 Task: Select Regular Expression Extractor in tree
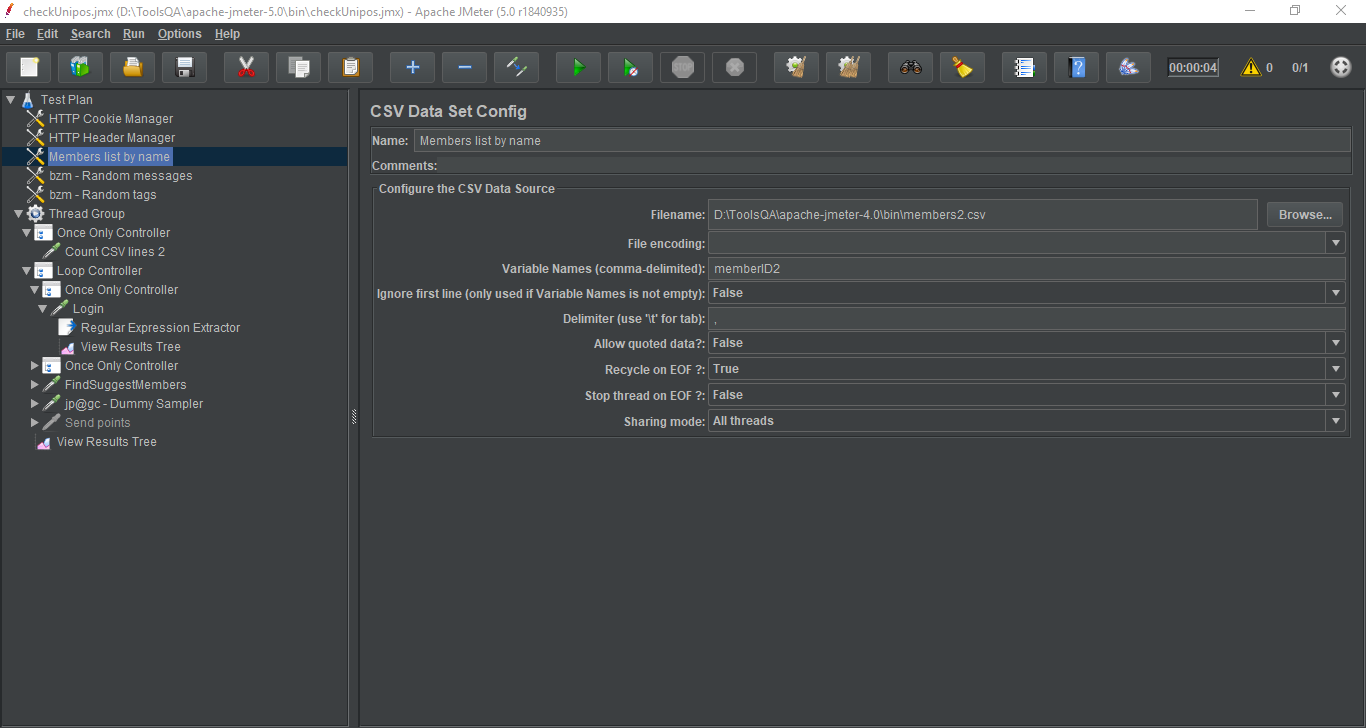tap(160, 328)
